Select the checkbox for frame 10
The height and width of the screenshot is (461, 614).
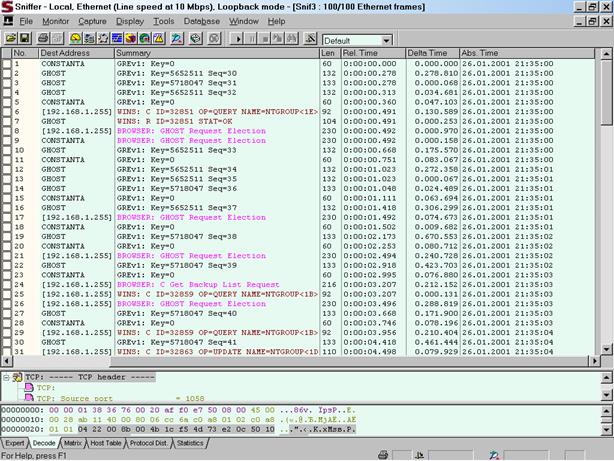pyautogui.click(x=7, y=149)
